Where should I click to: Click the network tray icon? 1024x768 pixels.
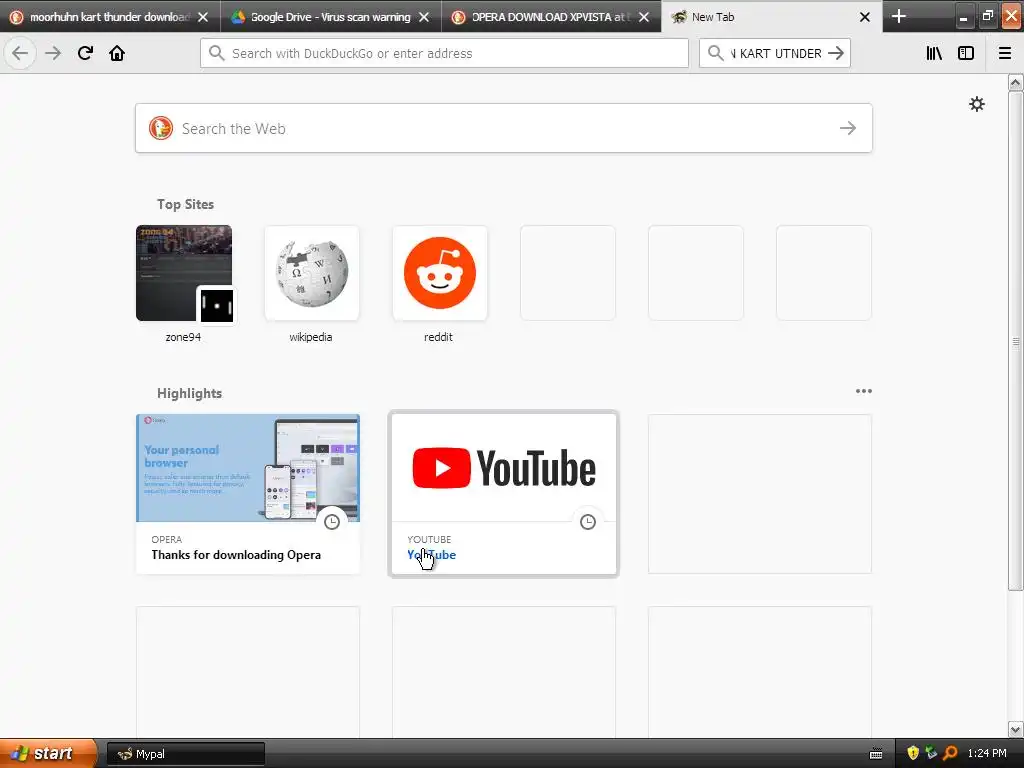(x=931, y=753)
